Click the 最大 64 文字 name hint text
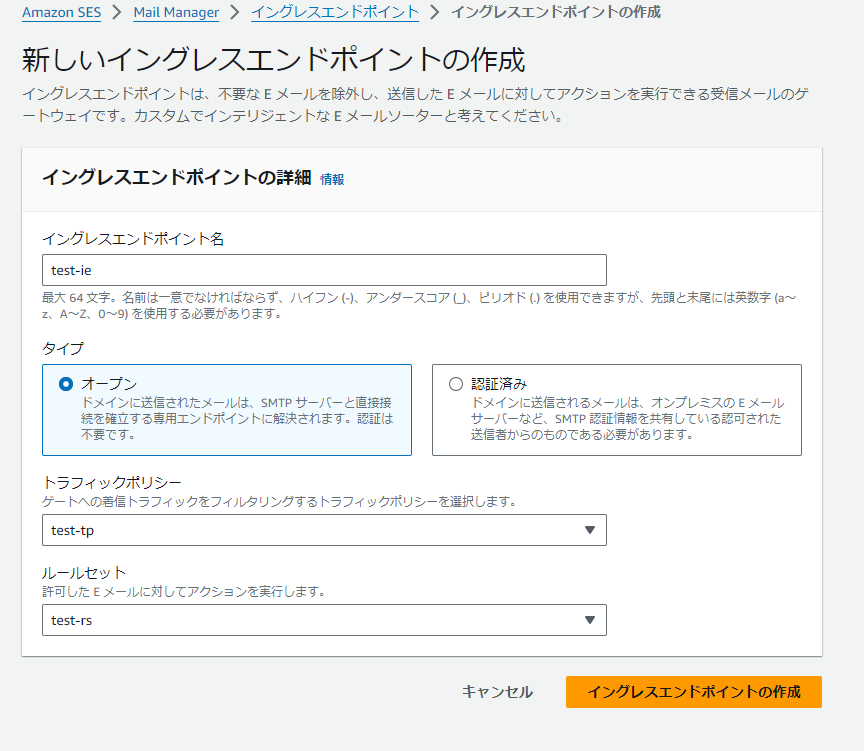The width and height of the screenshot is (864, 751). [419, 306]
